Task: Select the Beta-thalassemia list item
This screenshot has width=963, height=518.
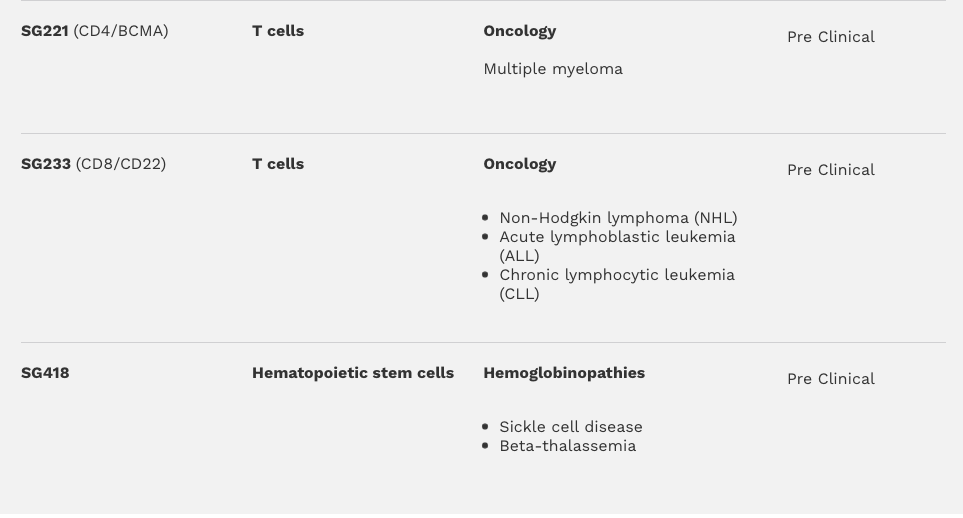Action: [x=568, y=446]
